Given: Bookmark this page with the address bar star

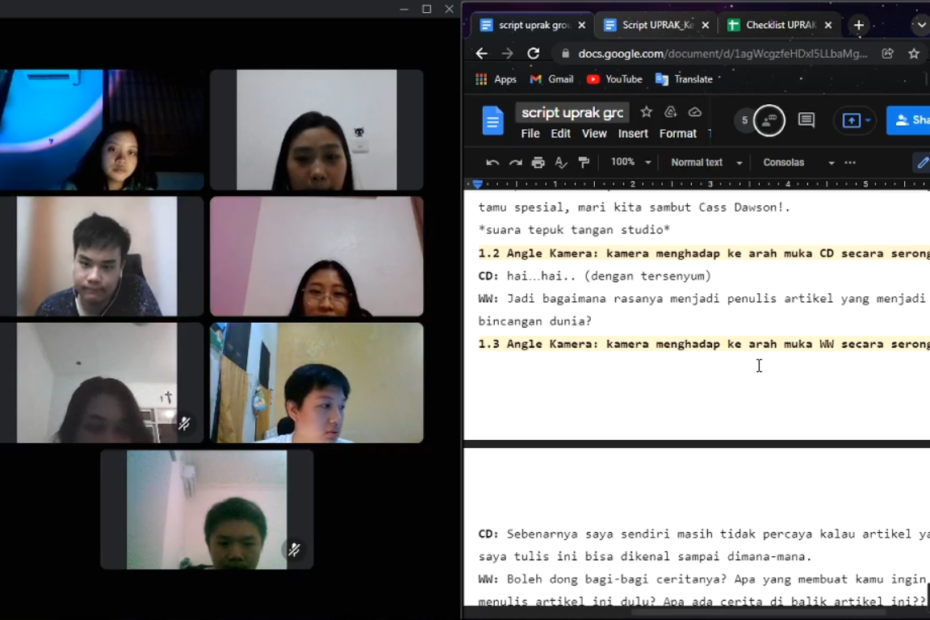Looking at the screenshot, I should point(913,54).
